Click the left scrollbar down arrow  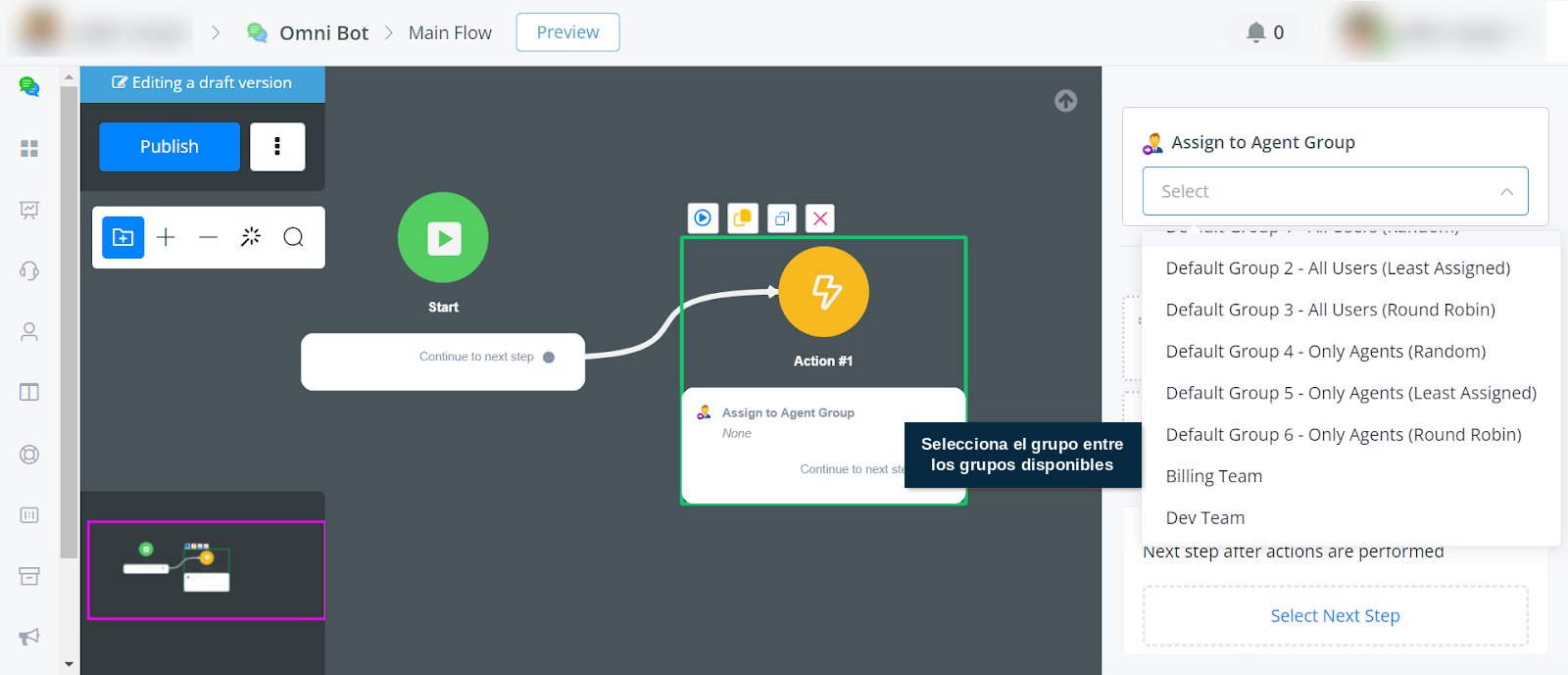click(69, 664)
